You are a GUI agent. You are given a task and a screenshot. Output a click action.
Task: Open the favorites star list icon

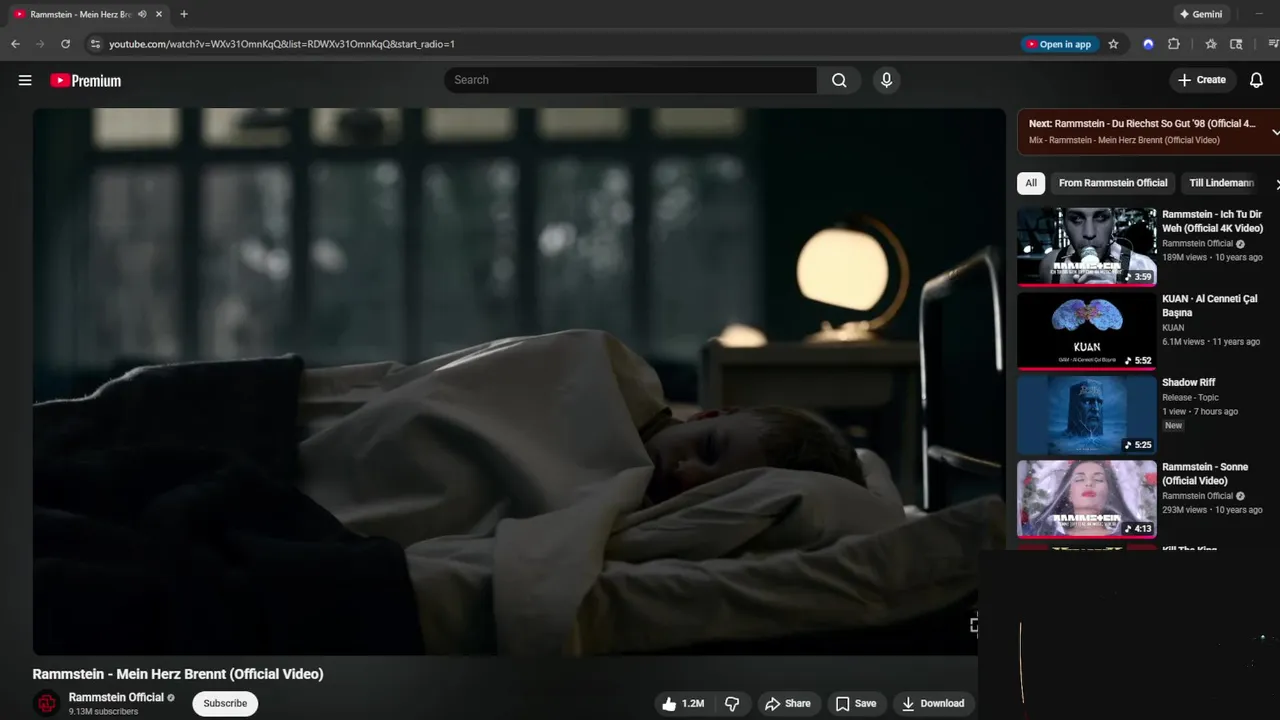pyautogui.click(x=1211, y=44)
